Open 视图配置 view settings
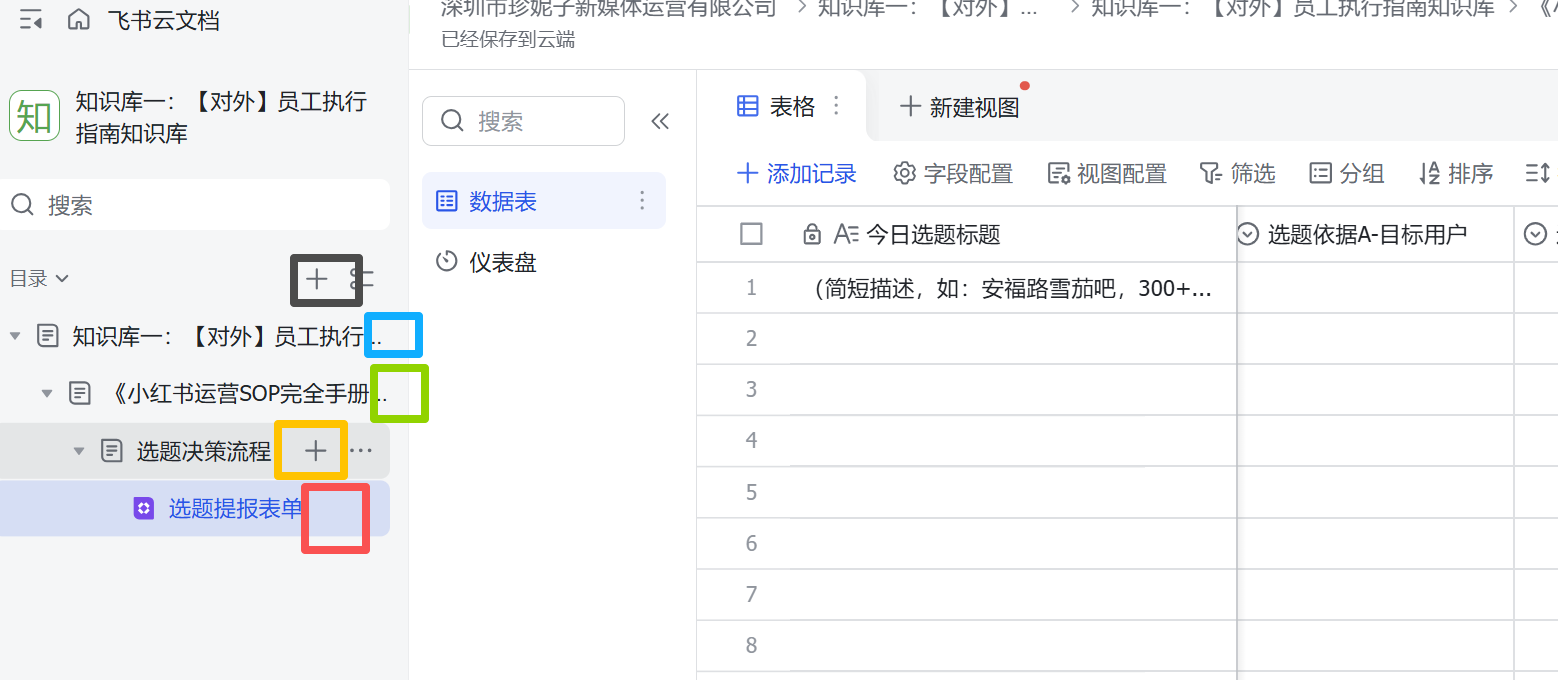 tap(1107, 174)
